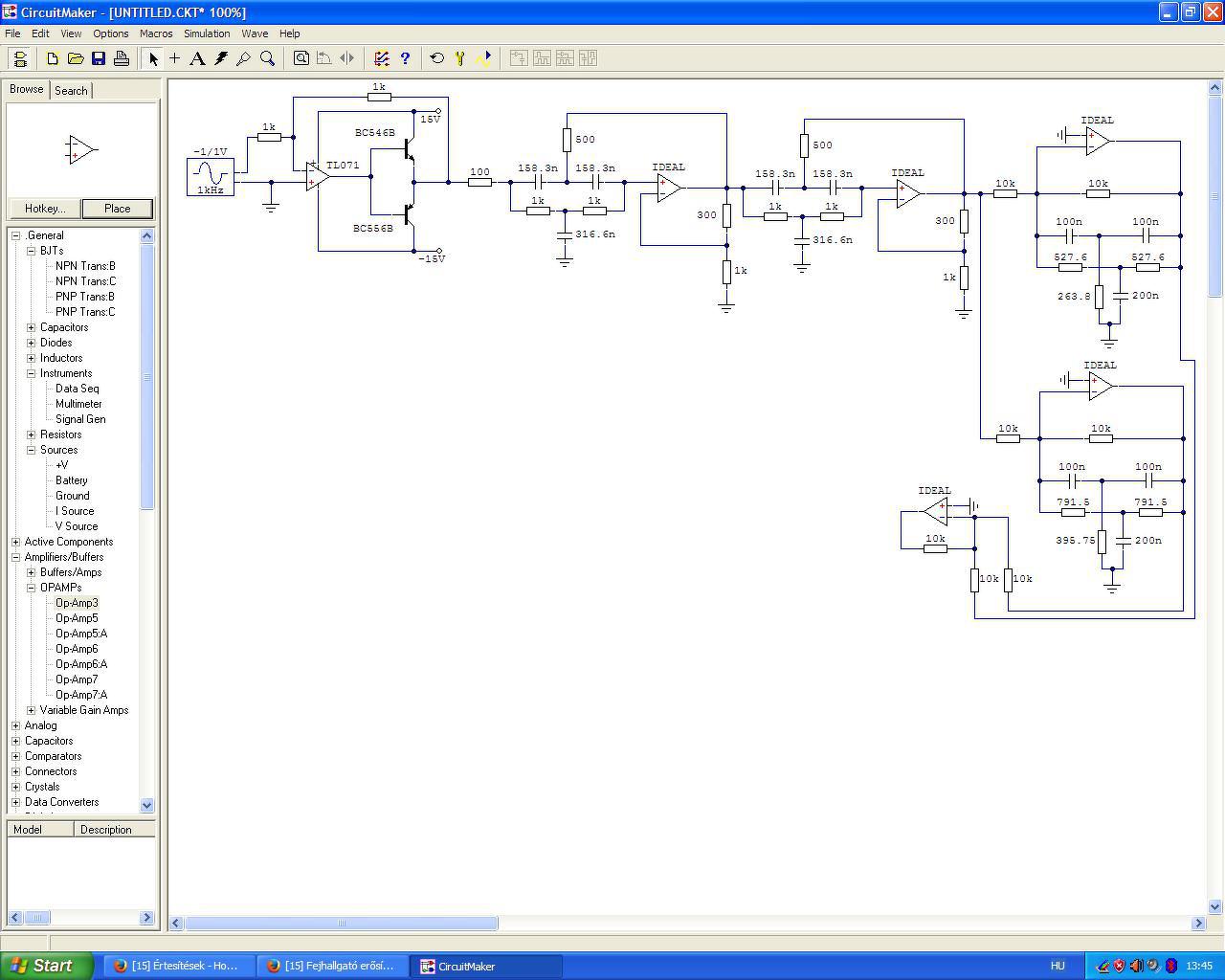Collapse the Sources tree node

[32, 450]
